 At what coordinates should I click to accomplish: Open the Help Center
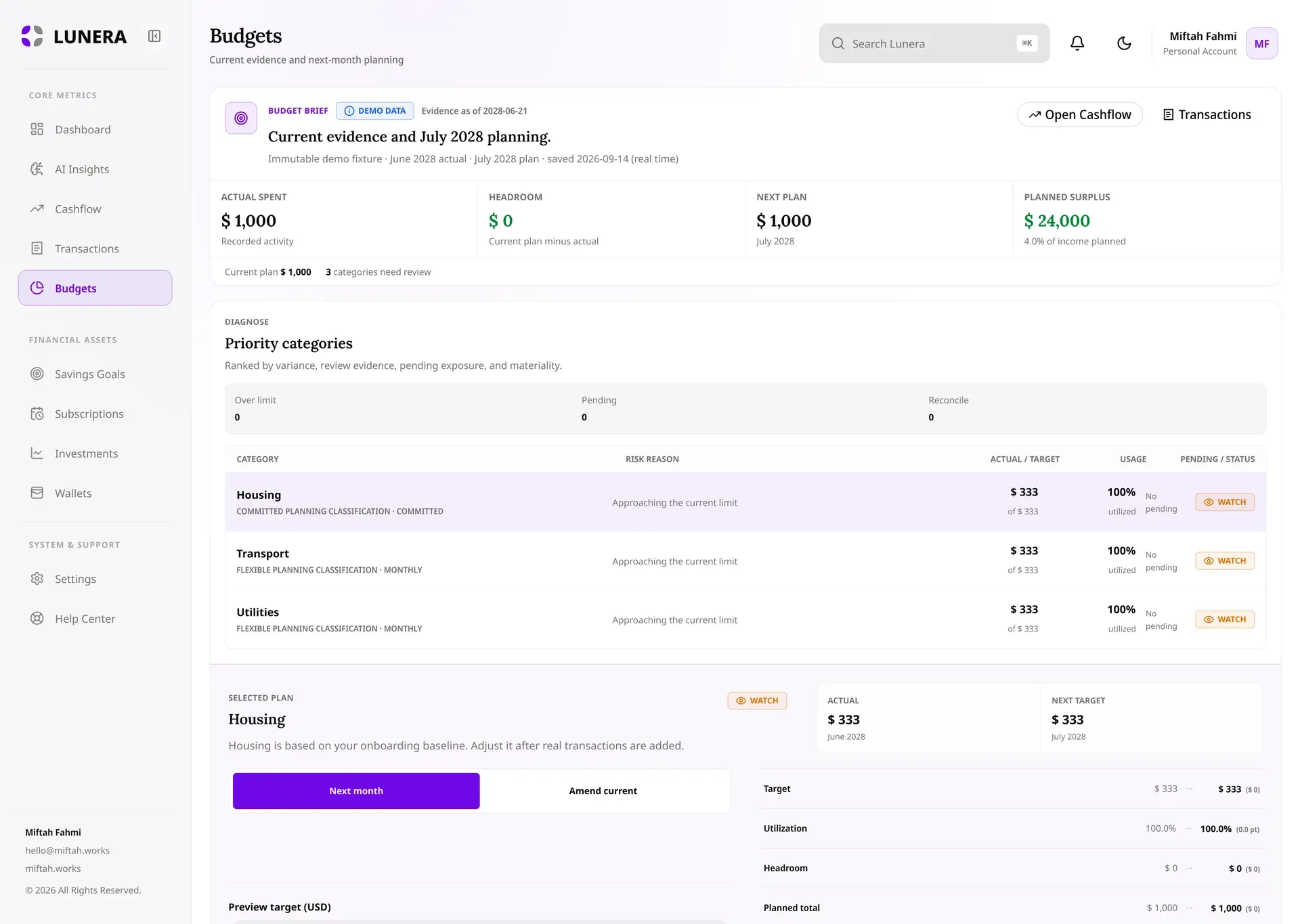[95, 619]
